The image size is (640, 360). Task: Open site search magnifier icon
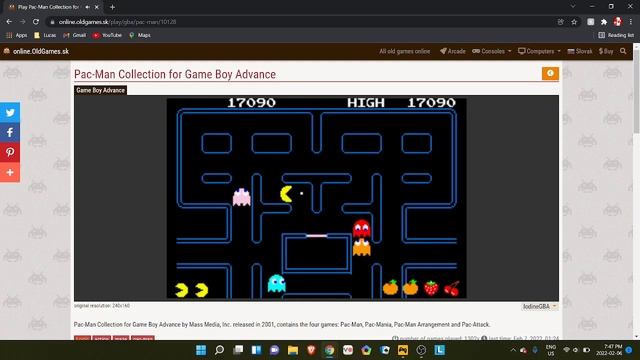[x=623, y=51]
